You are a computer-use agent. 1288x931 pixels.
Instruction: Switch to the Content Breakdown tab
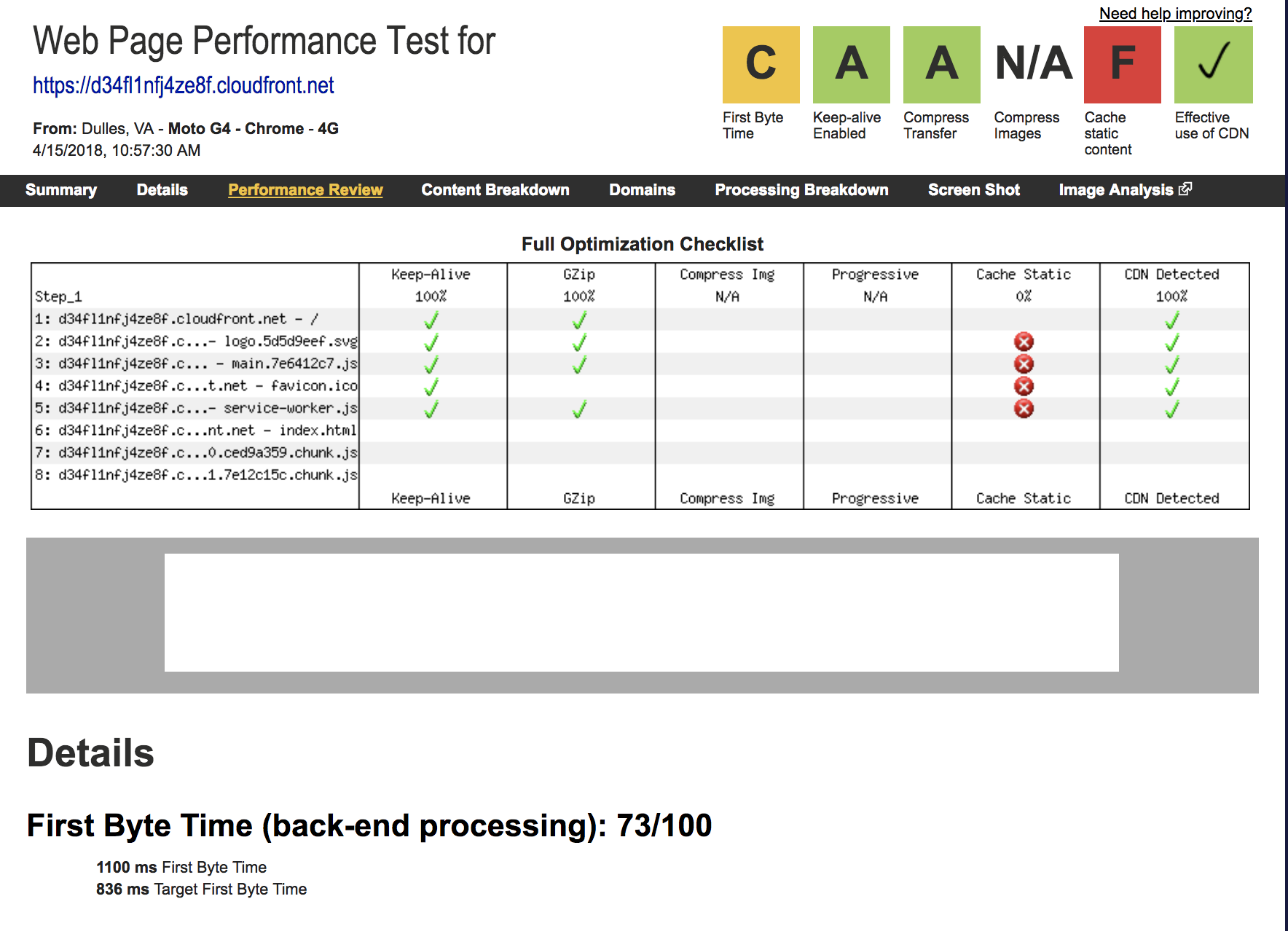pyautogui.click(x=495, y=190)
